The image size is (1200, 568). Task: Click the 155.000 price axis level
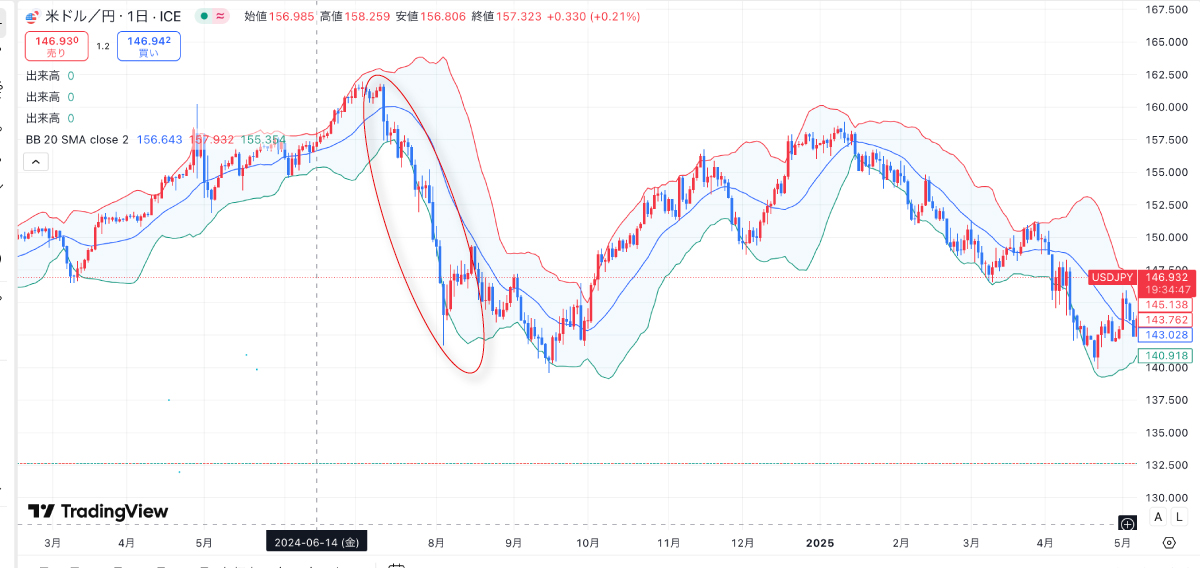tap(1166, 172)
